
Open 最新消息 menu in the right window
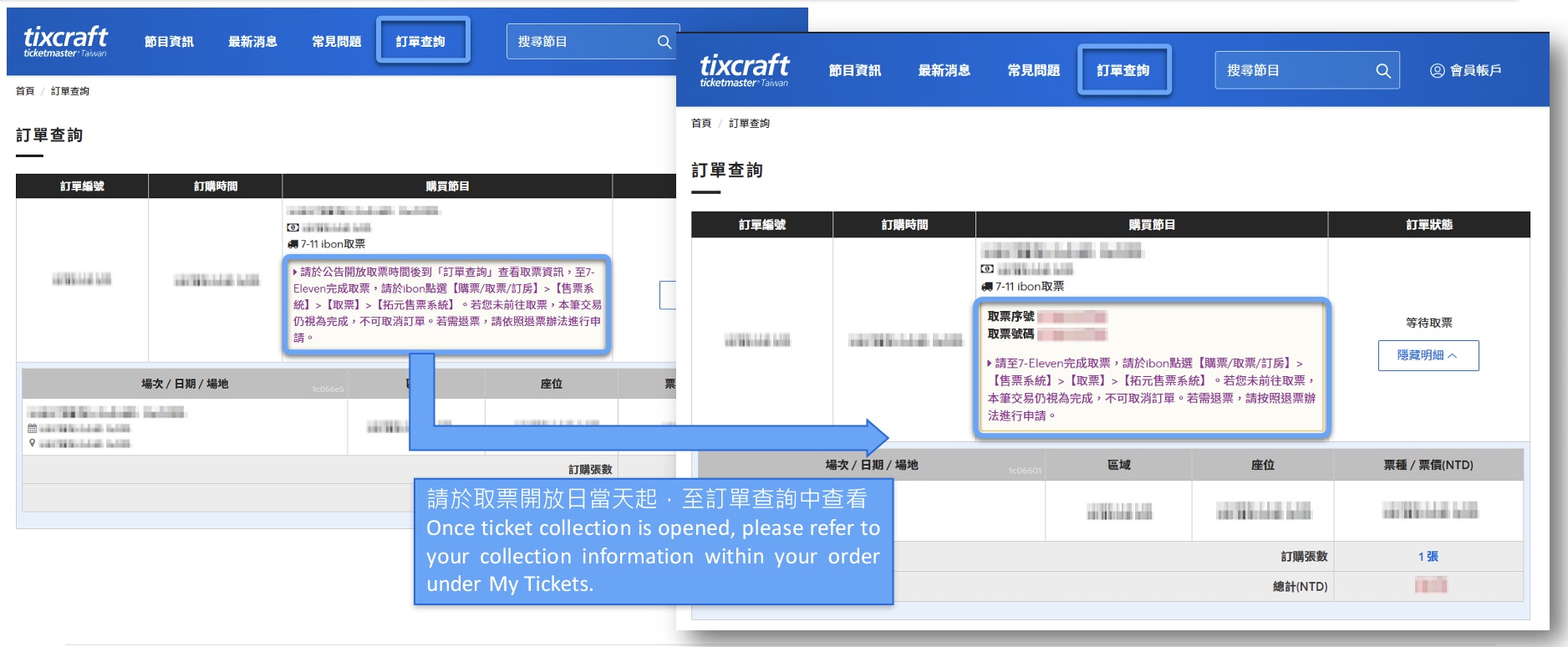(x=944, y=71)
